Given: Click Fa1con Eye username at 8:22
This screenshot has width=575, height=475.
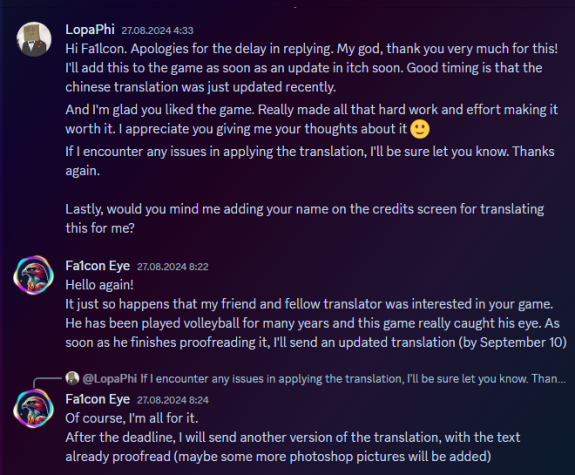Looking at the screenshot, I should coord(98,266).
